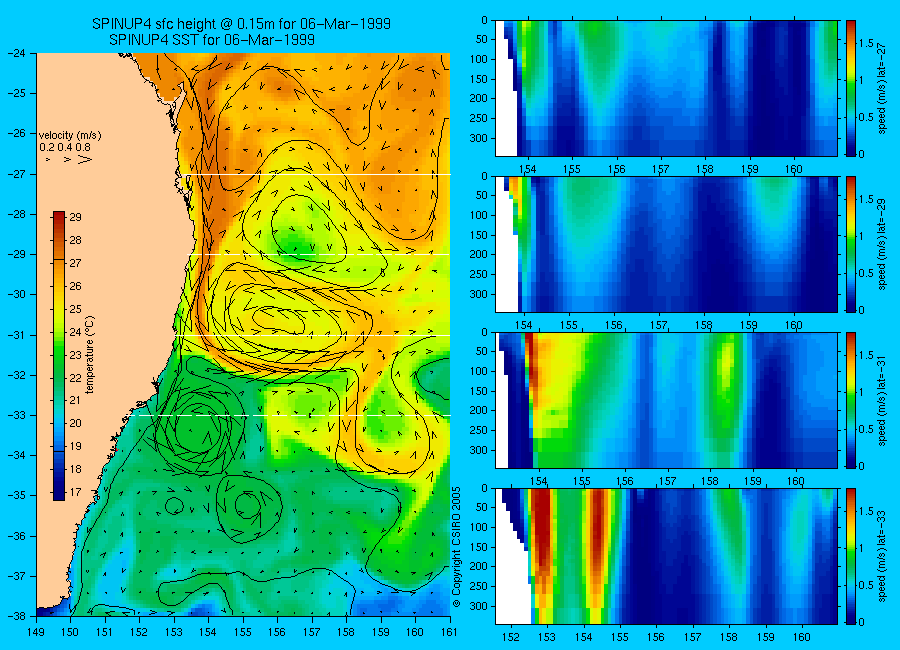
Task: Click the largest 0.8 velocity legend arrow
Action: pos(84,160)
